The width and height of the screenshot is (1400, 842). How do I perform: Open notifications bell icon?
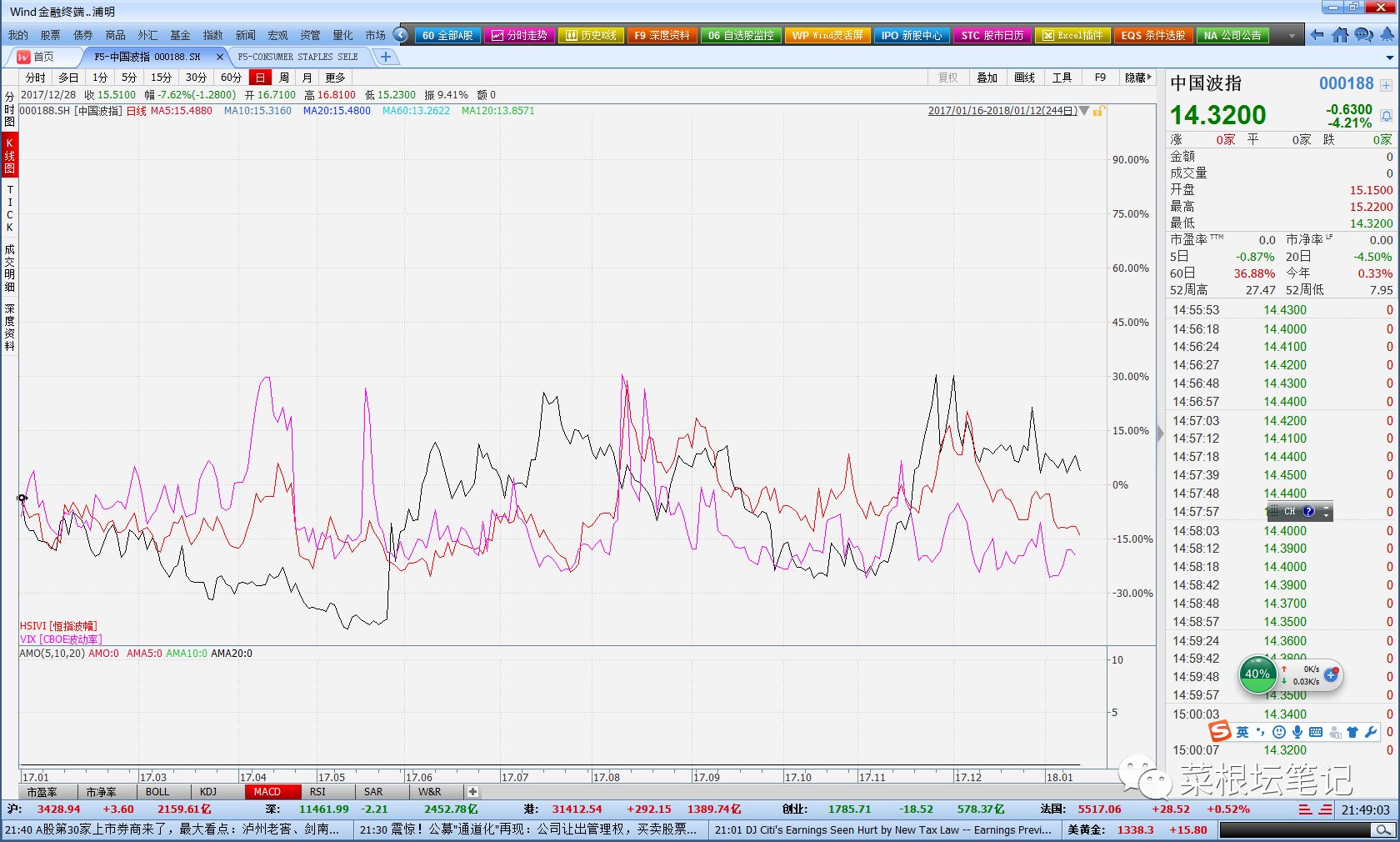tap(1387, 35)
